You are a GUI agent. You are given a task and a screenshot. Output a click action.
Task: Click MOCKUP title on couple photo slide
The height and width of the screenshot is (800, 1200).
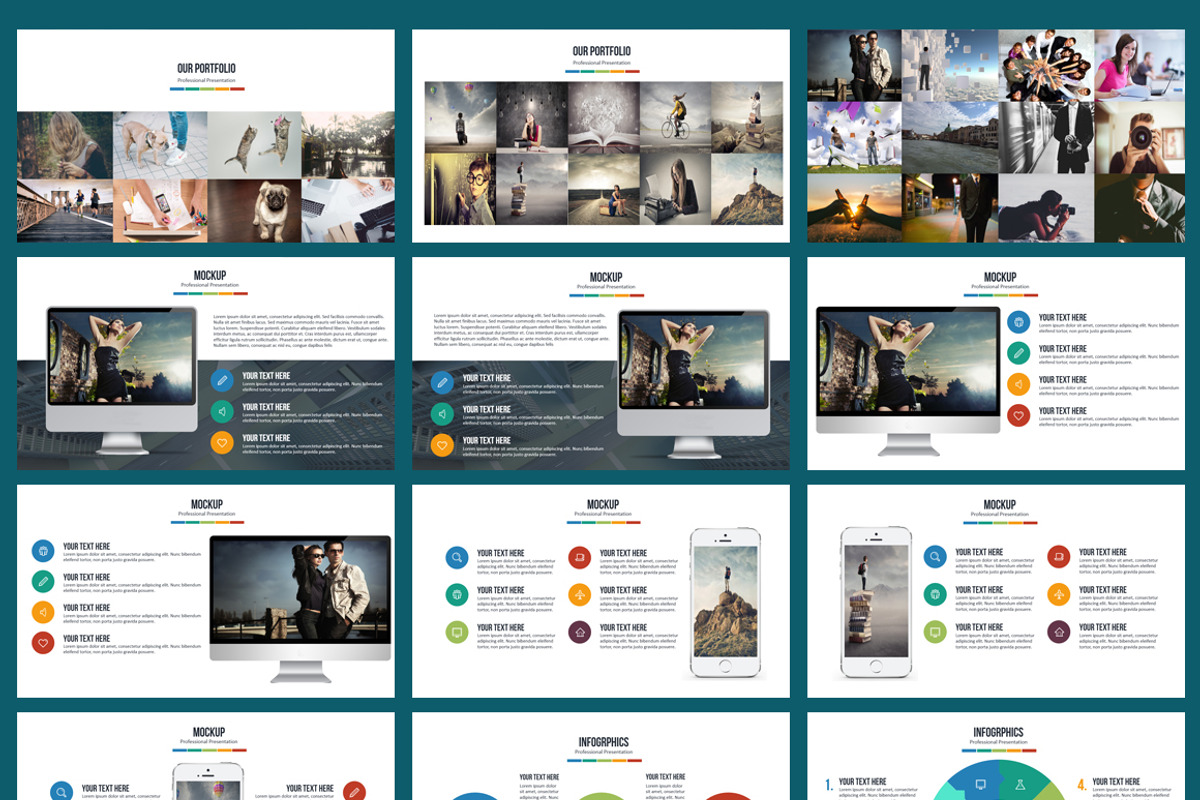207,504
